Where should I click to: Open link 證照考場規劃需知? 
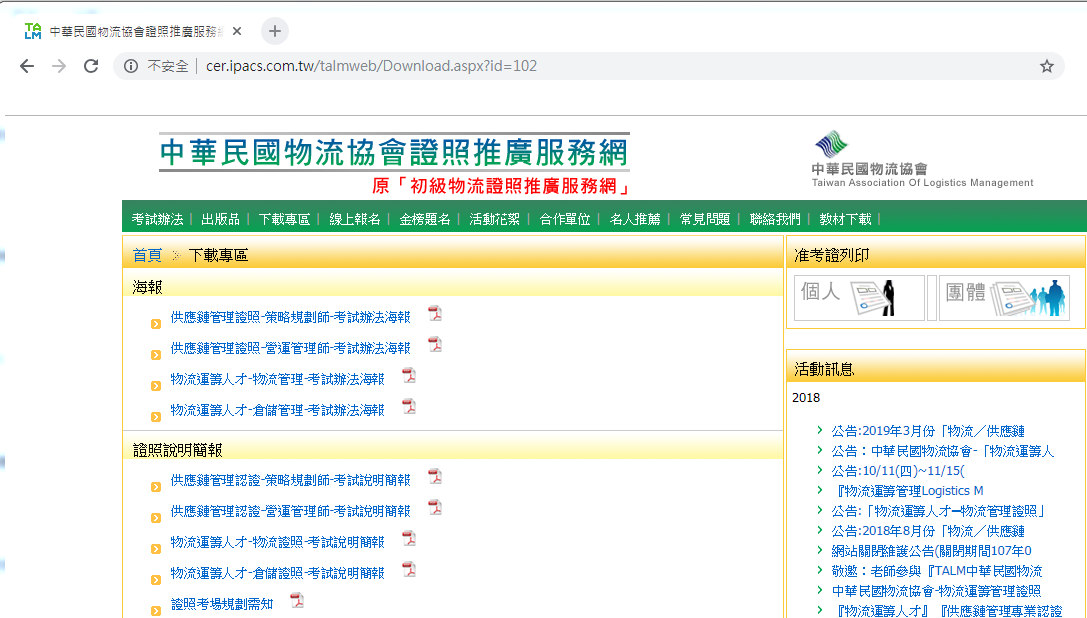pyautogui.click(x=222, y=604)
